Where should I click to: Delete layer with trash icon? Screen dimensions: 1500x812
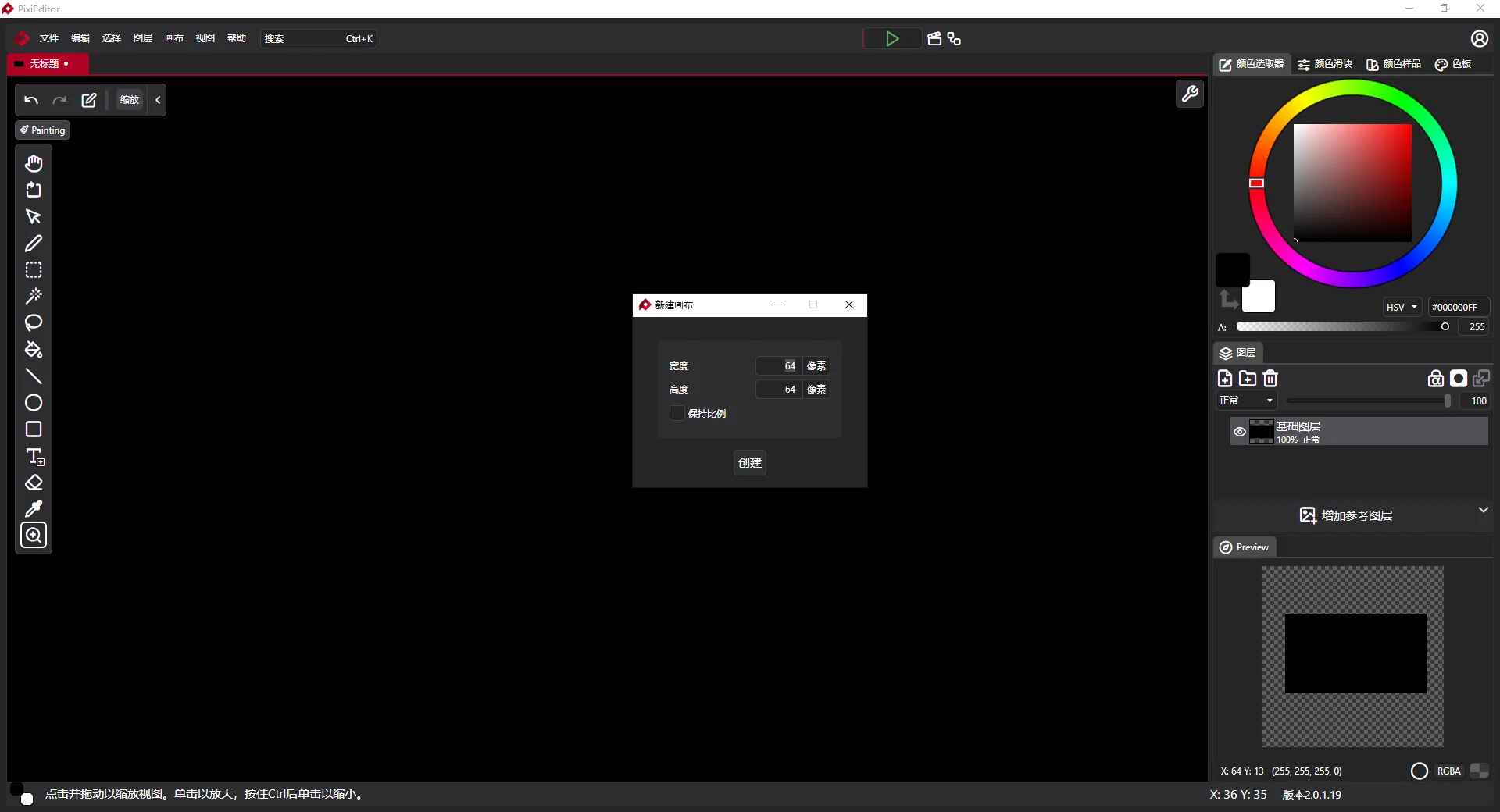pos(1270,379)
